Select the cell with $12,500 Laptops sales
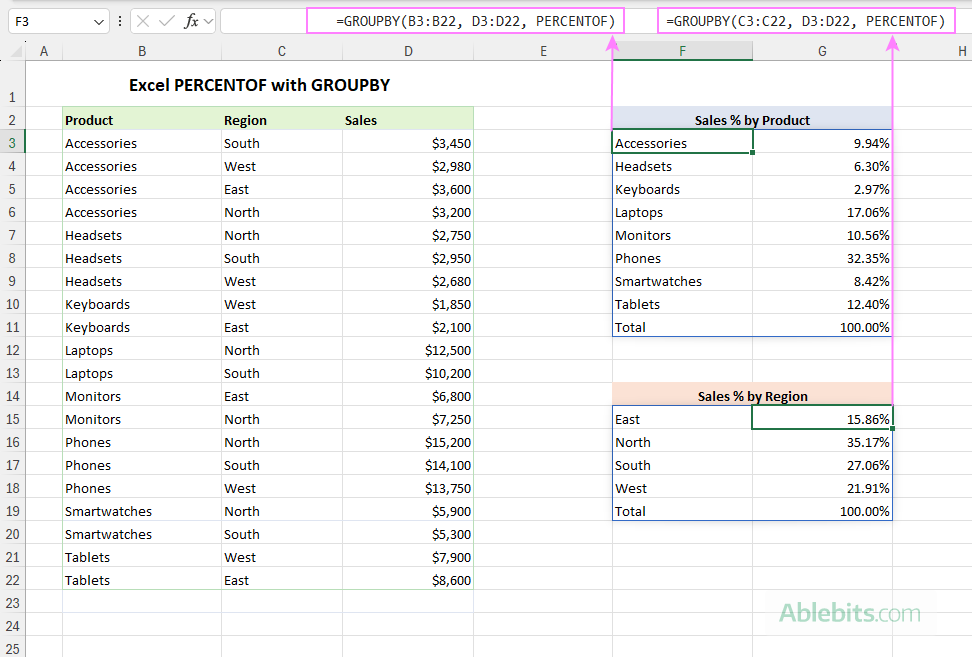The height and width of the screenshot is (657, 972). [408, 350]
